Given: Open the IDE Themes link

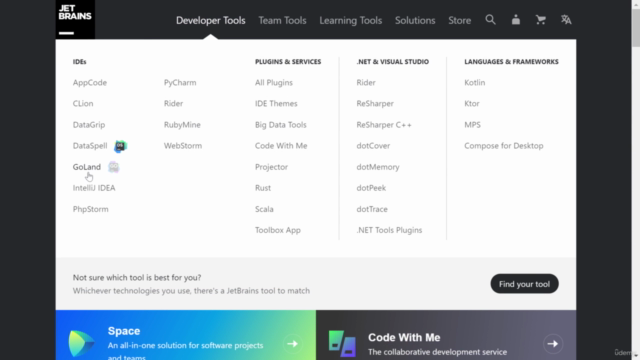Looking at the screenshot, I should (276, 104).
